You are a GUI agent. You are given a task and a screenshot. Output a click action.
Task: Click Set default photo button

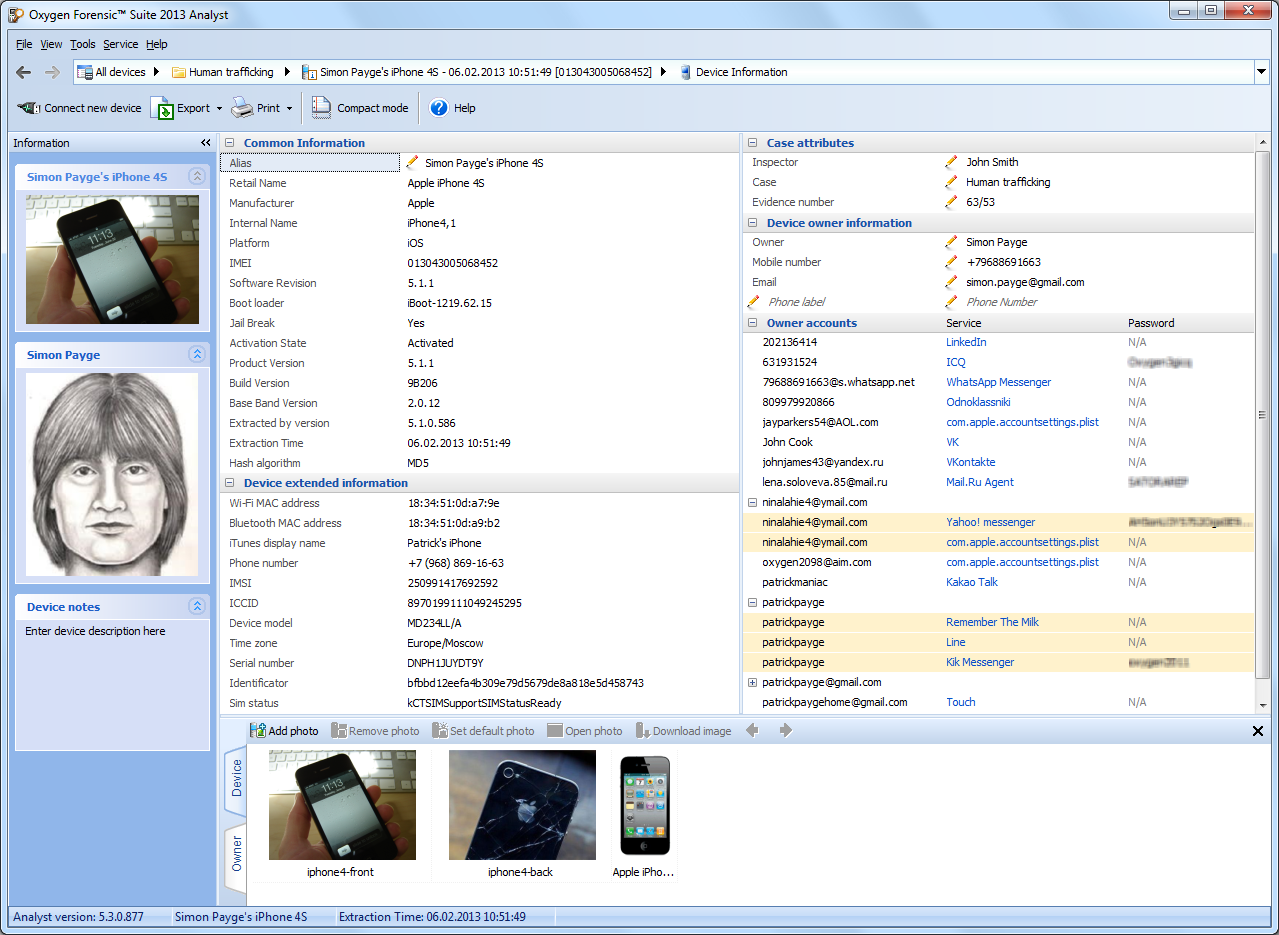point(484,731)
